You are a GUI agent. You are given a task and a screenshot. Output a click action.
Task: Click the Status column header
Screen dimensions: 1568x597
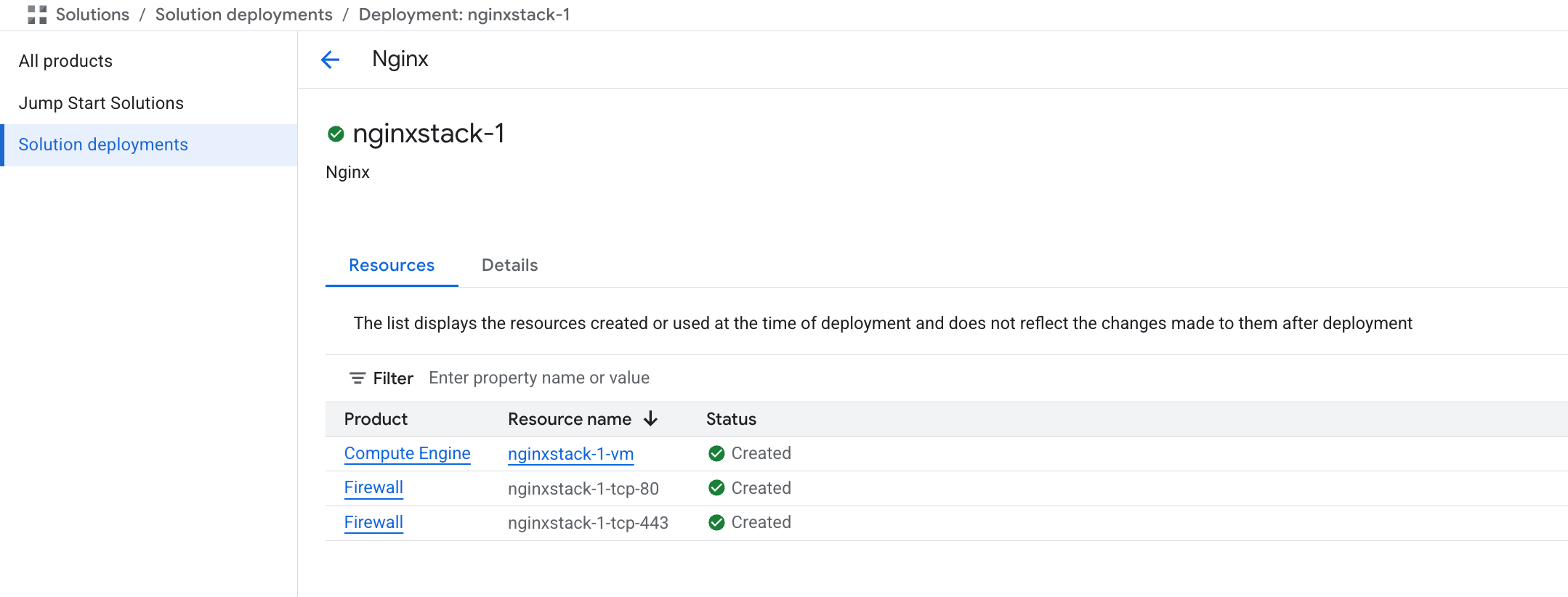731,419
